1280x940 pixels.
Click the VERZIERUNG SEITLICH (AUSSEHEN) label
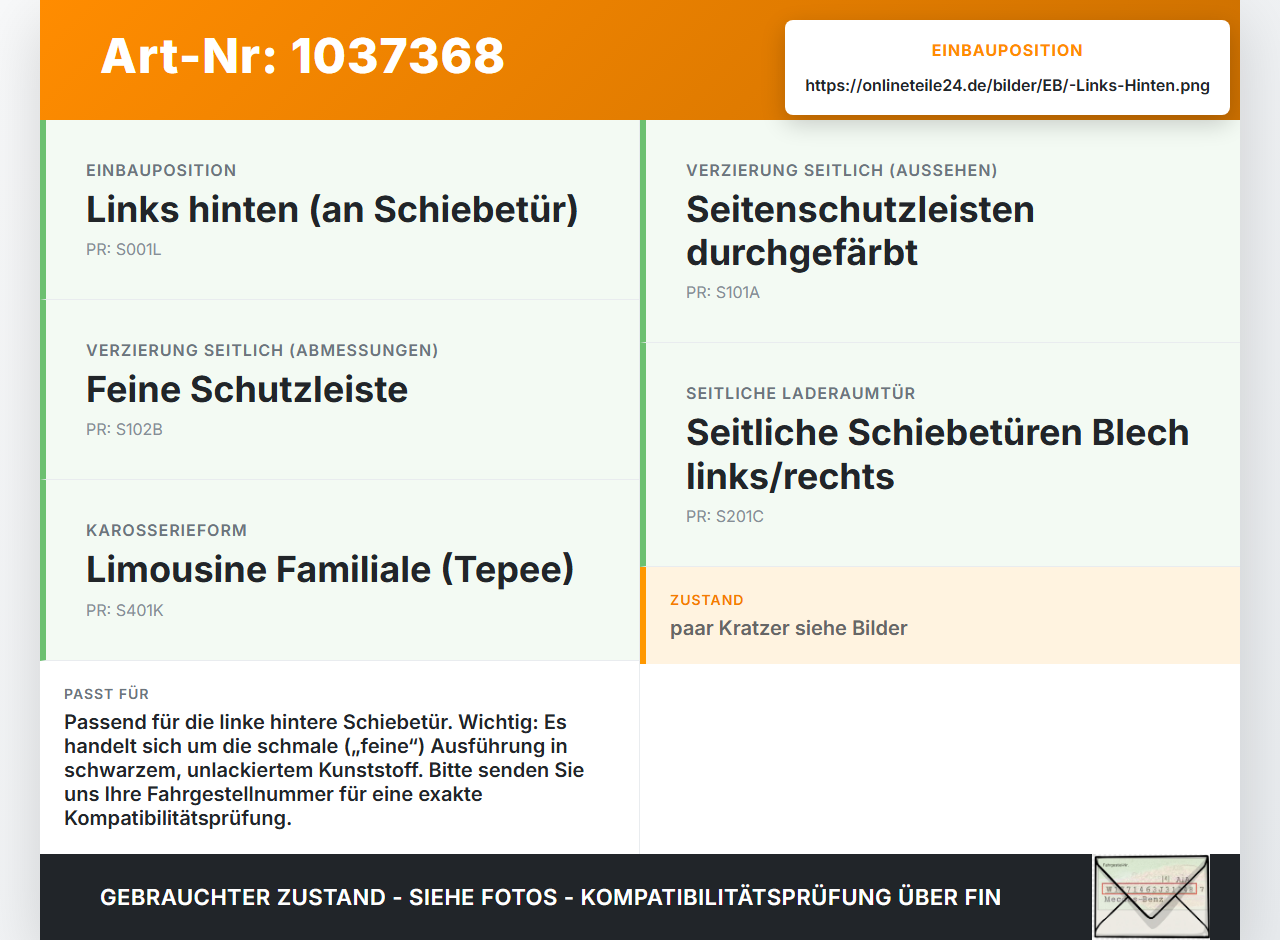point(842,171)
